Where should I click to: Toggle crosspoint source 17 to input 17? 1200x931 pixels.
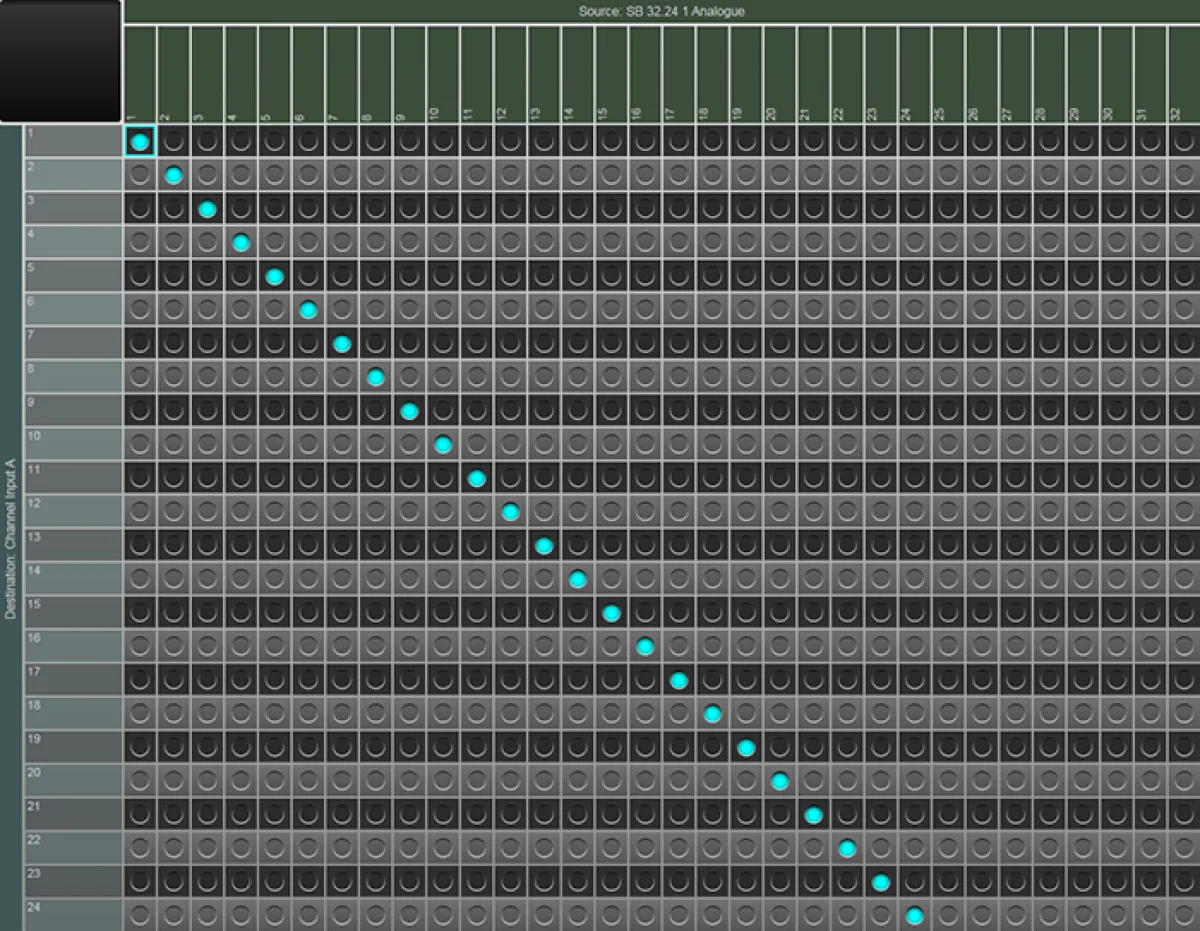point(679,681)
